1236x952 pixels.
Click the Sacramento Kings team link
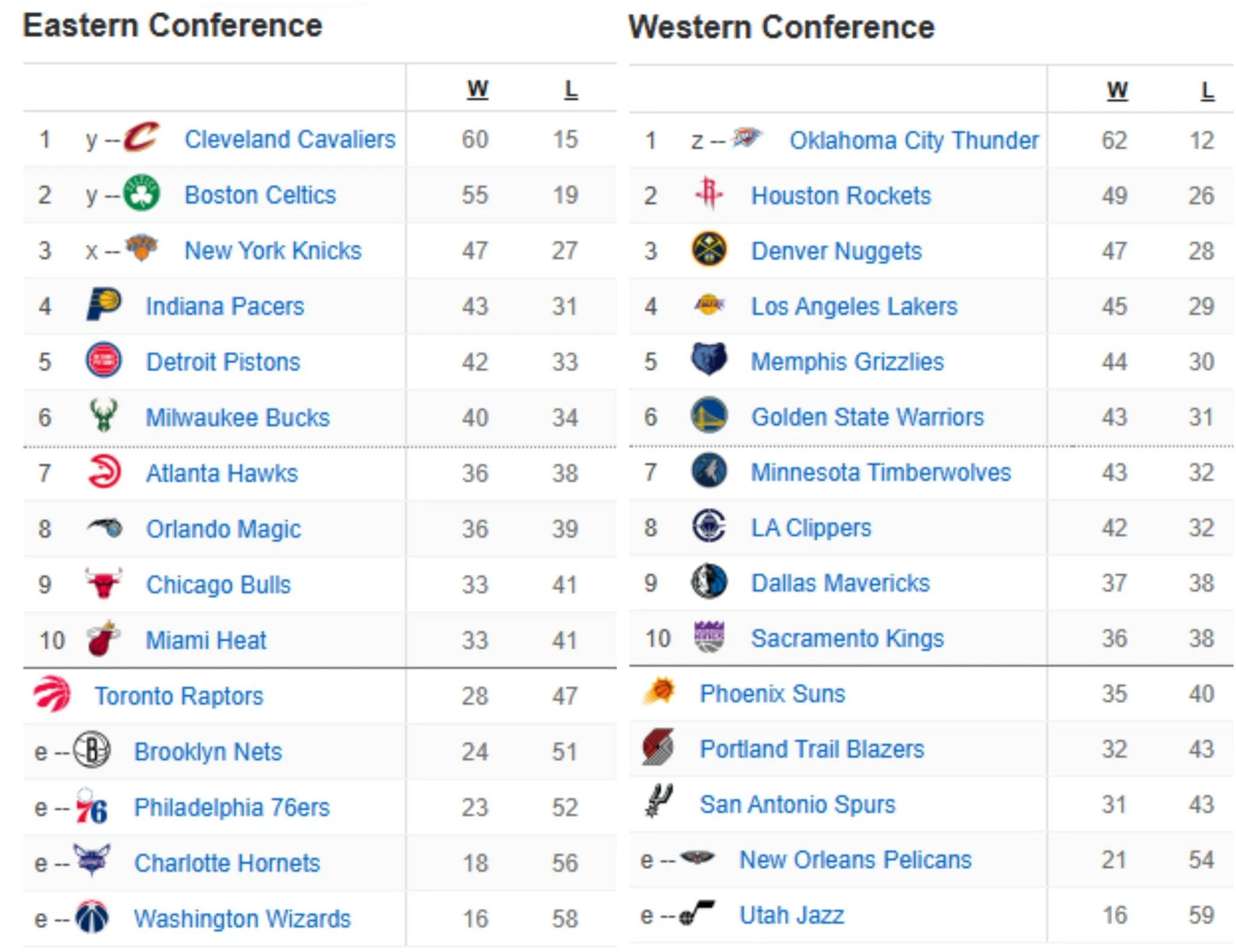point(847,638)
